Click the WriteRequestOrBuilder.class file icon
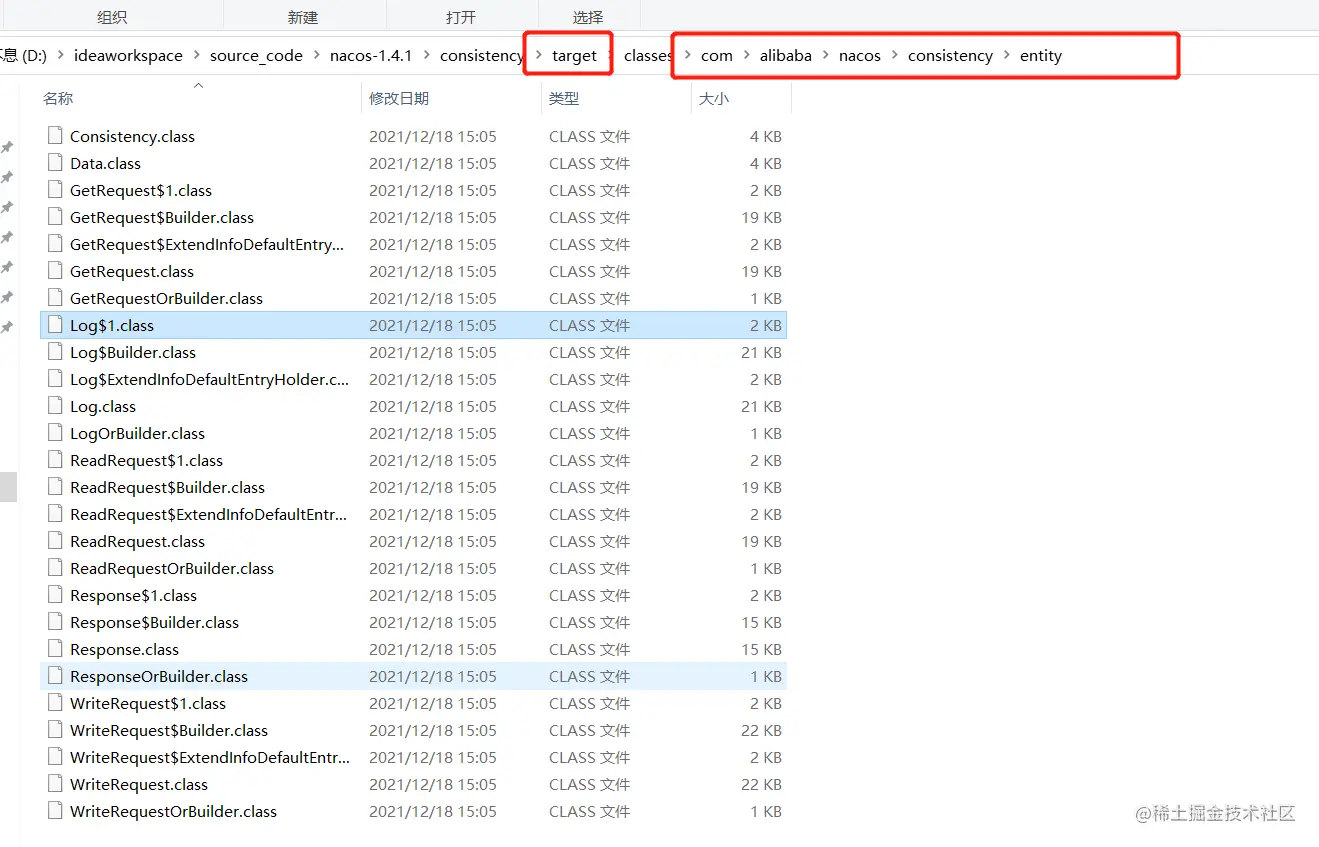The image size is (1319, 847). tap(55, 811)
